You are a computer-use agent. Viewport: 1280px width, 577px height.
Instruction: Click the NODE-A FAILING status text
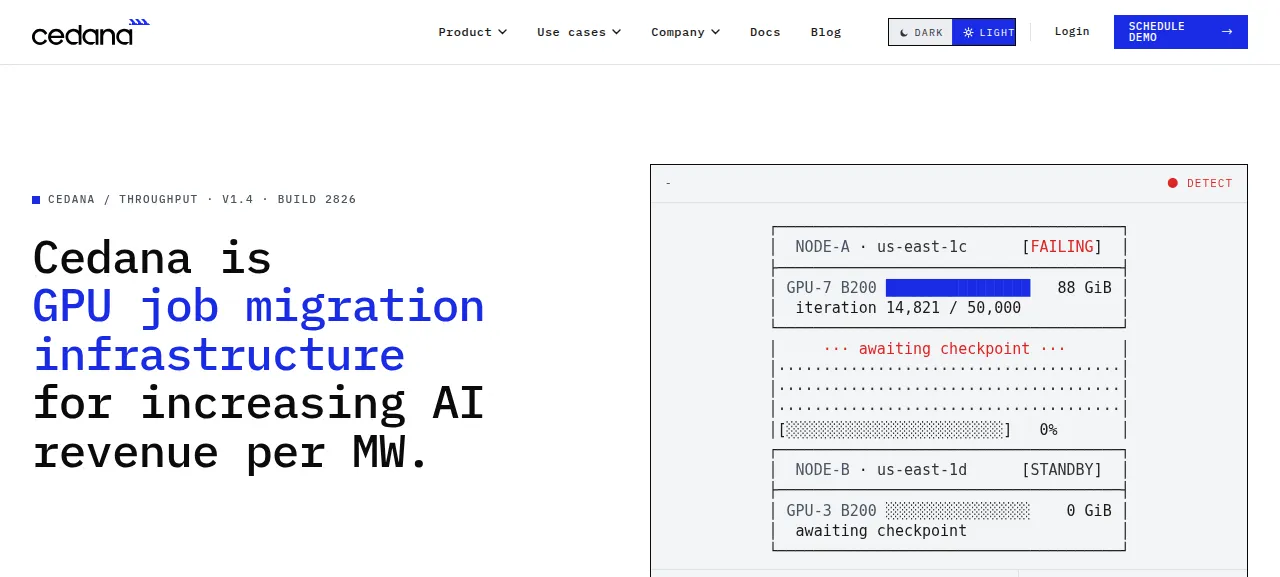pos(1062,247)
